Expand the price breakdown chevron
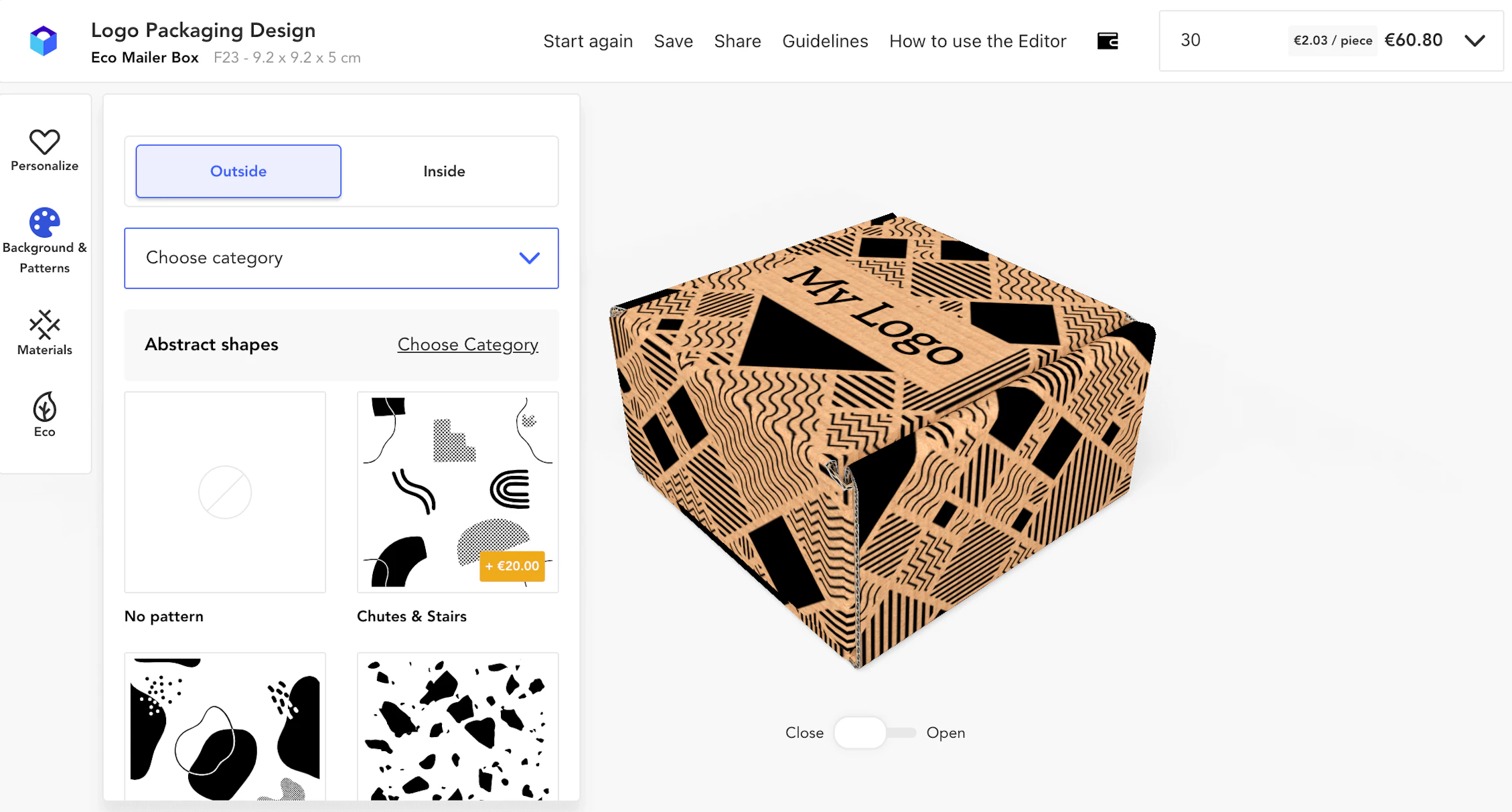Viewport: 1512px width, 812px height. [1475, 40]
